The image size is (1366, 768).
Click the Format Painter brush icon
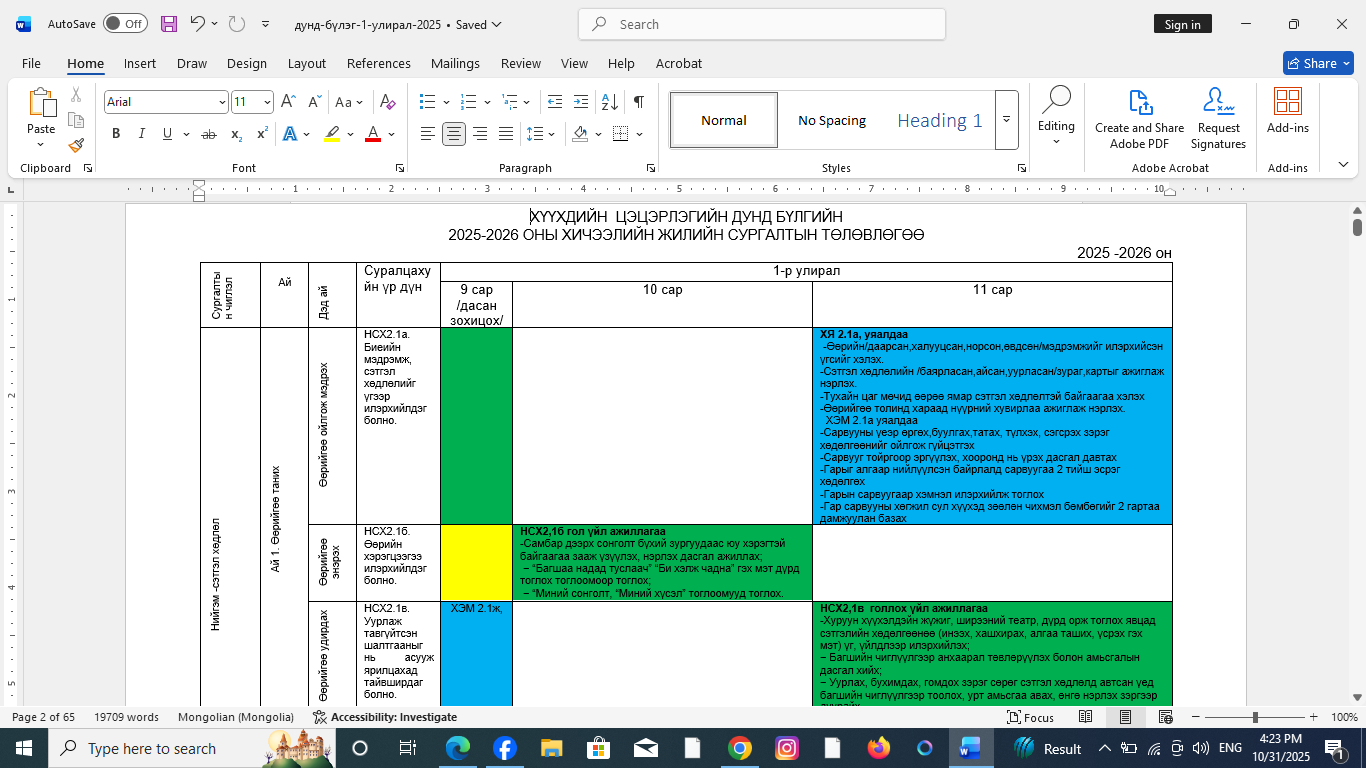coord(76,145)
